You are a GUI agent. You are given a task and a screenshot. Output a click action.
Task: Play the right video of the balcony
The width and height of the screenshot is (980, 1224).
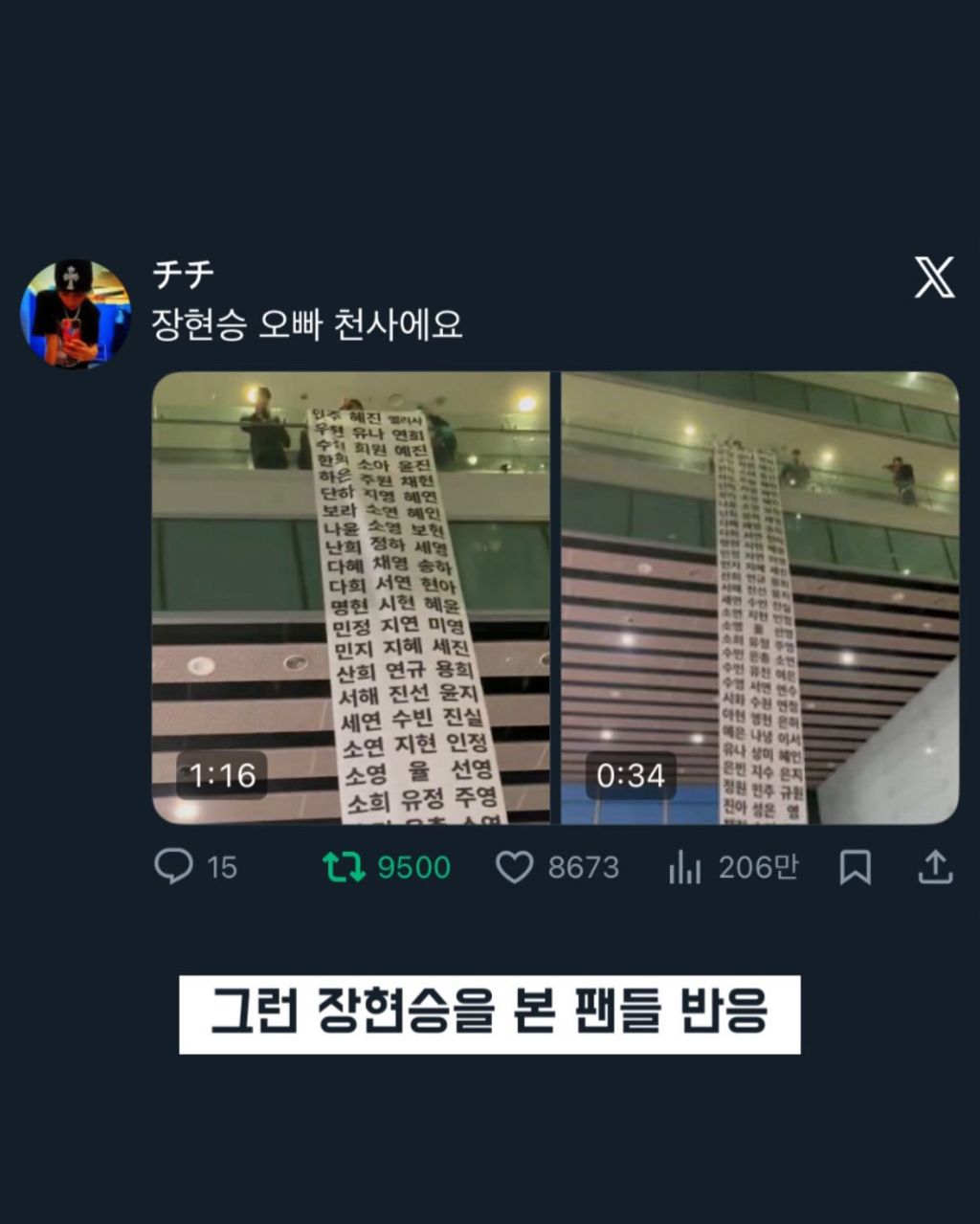point(760,597)
